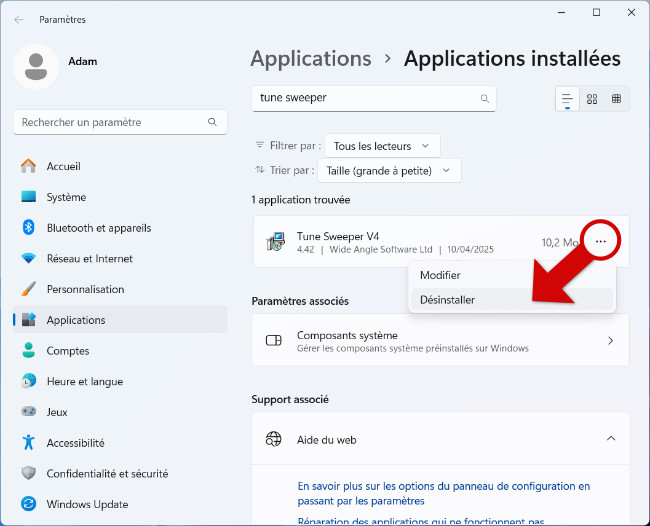Click the Accessibilité person icon

pyautogui.click(x=28, y=442)
